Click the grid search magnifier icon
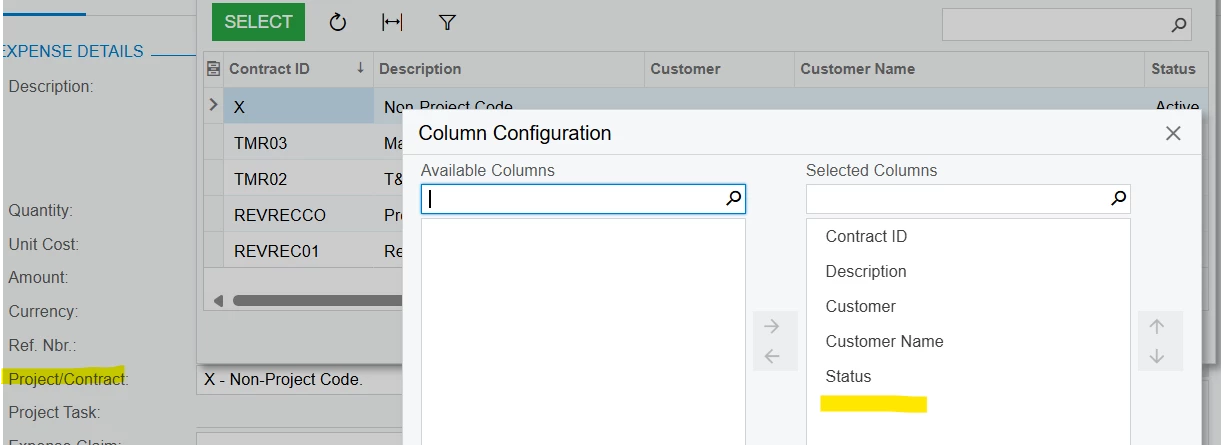The width and height of the screenshot is (1221, 445). coord(1179,25)
